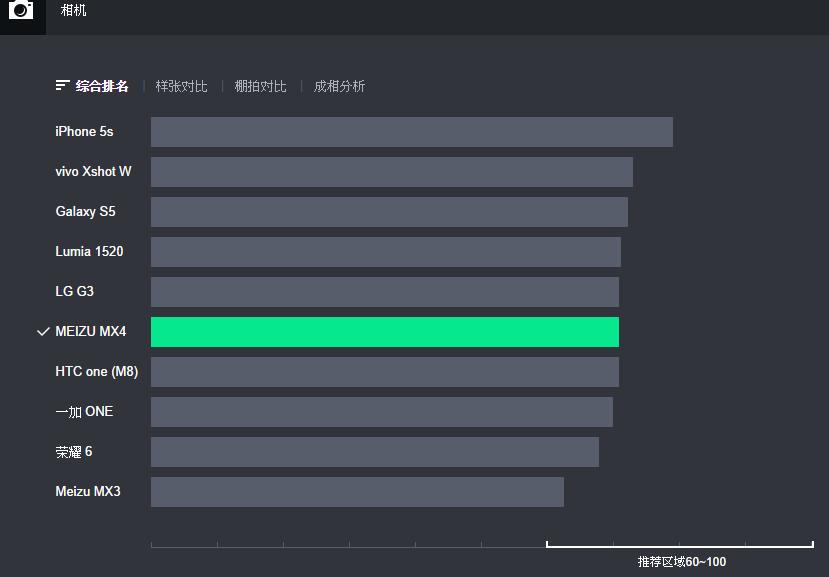
Task: Click the Lumia 1520 score bar
Action: pos(386,252)
